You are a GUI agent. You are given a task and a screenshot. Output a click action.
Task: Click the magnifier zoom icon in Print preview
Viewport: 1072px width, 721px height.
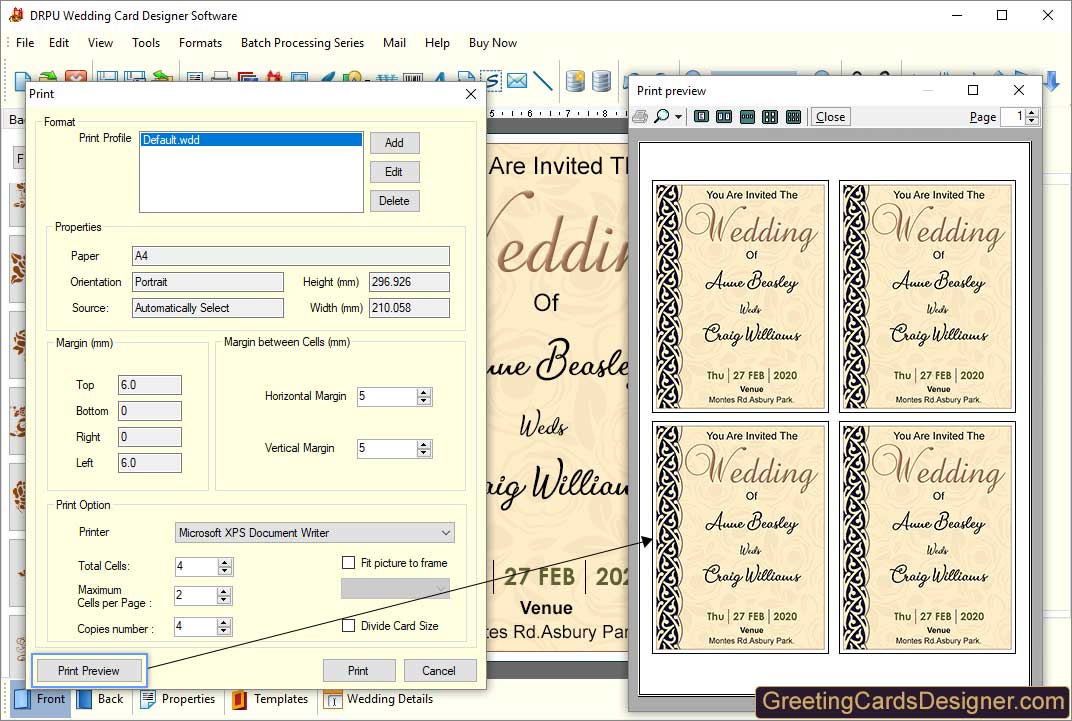point(661,116)
